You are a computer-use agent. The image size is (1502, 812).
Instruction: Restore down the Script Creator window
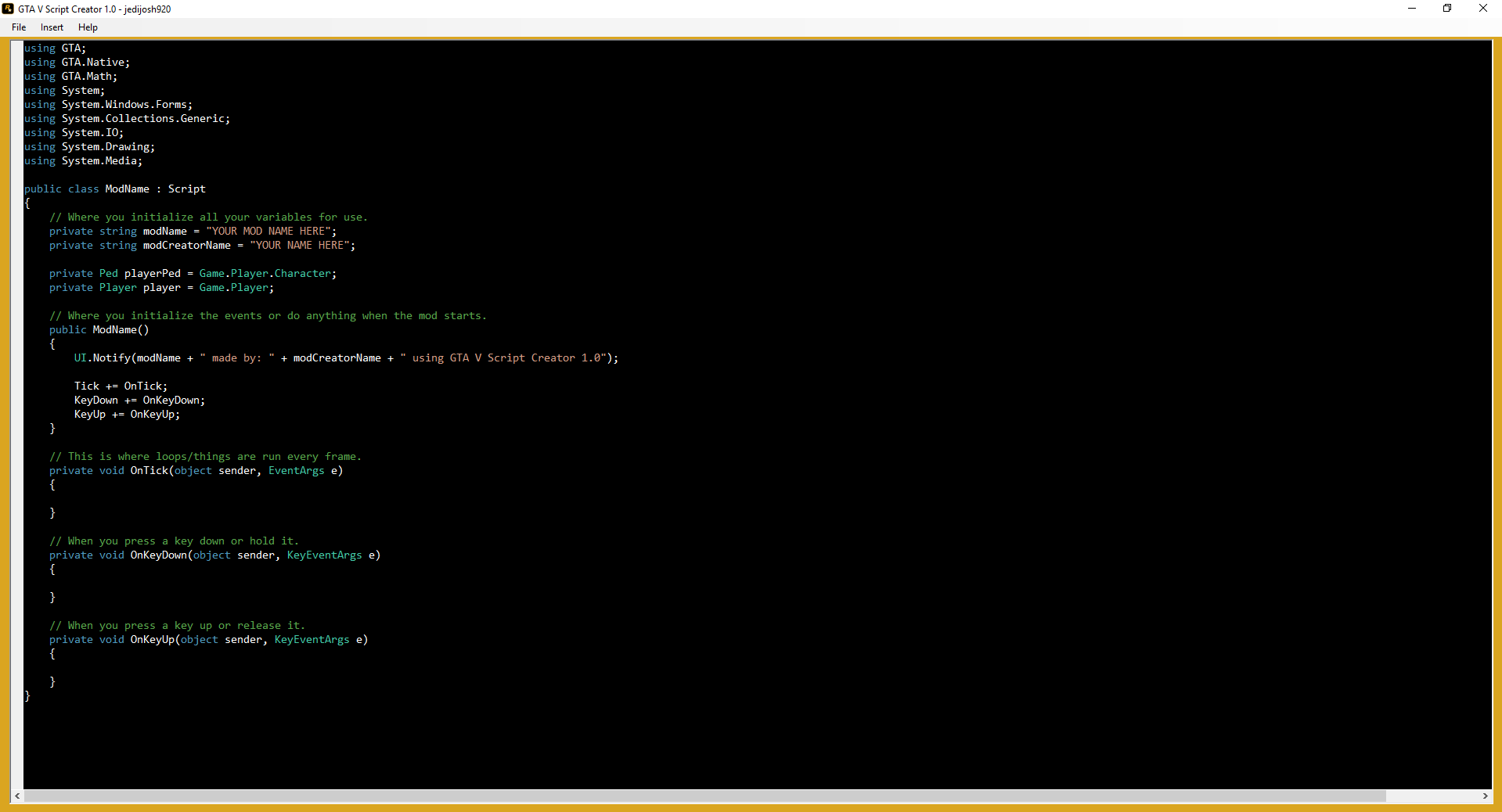pyautogui.click(x=1447, y=9)
